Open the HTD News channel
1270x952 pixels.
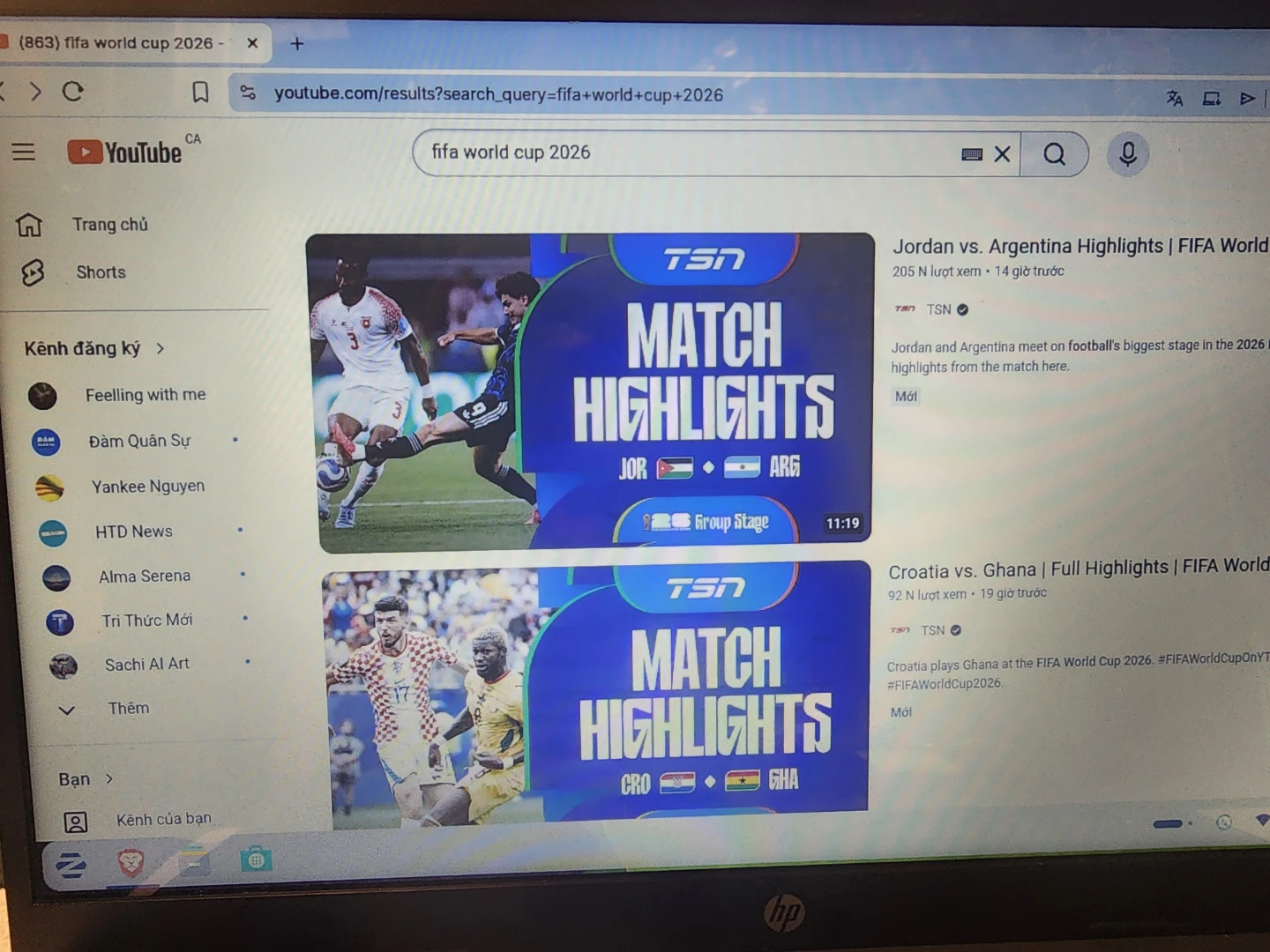tap(134, 532)
